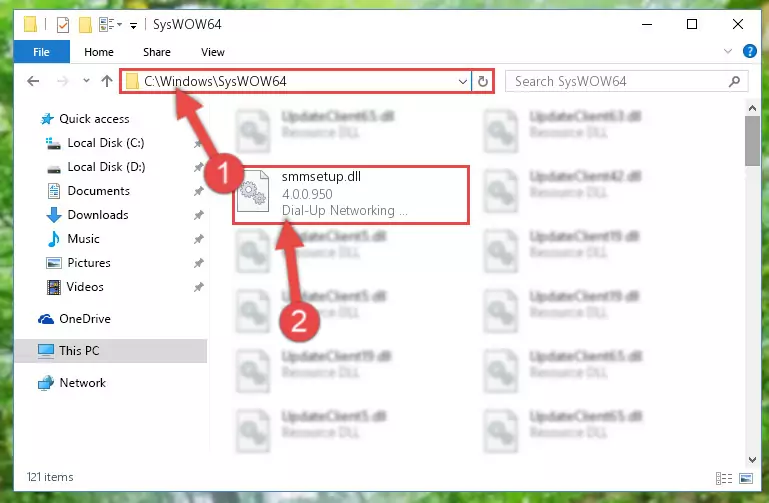Expand the address bar history dropdown
769x503 pixels.
(462, 81)
